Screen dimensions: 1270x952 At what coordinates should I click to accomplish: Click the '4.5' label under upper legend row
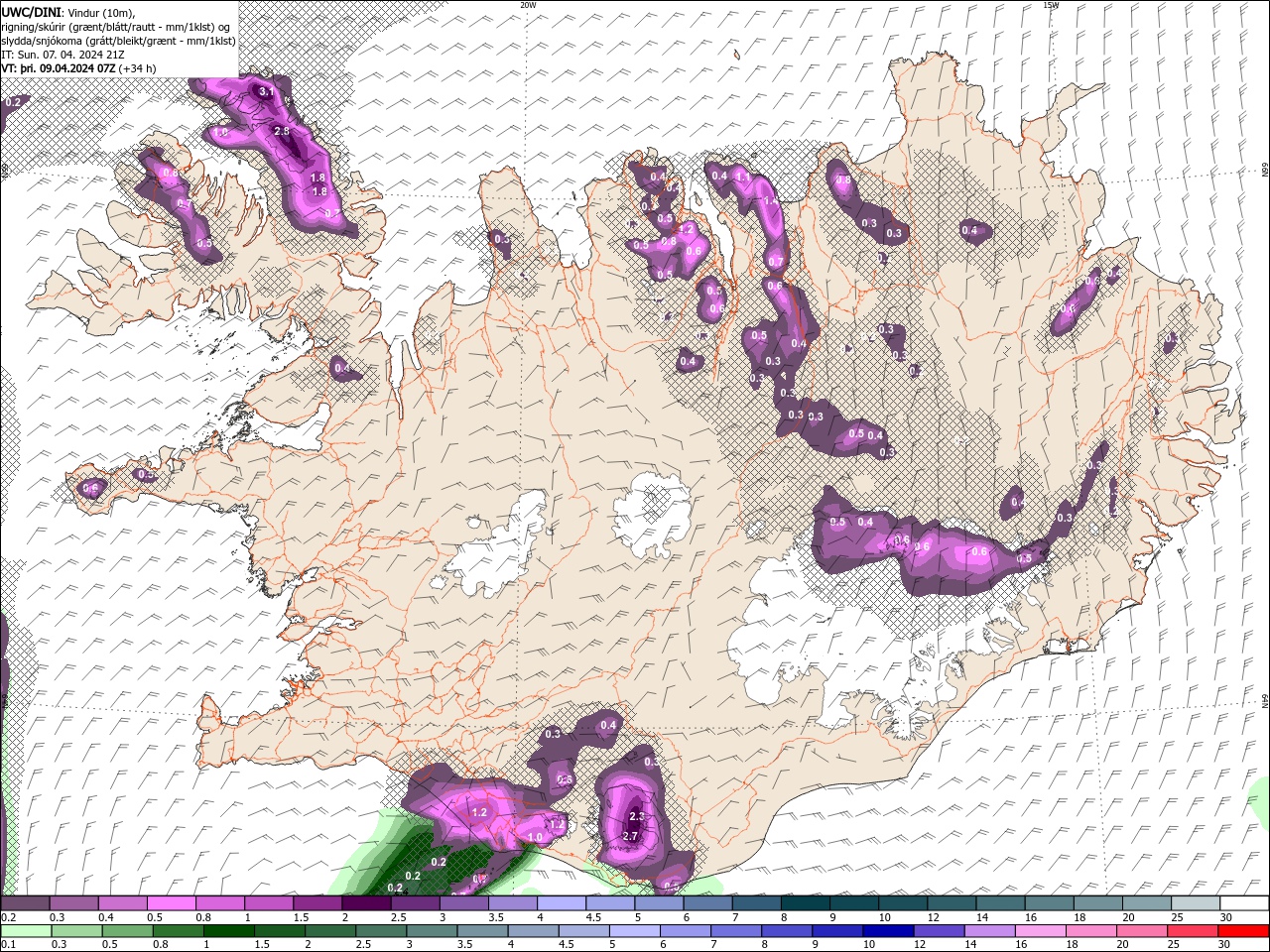593,917
